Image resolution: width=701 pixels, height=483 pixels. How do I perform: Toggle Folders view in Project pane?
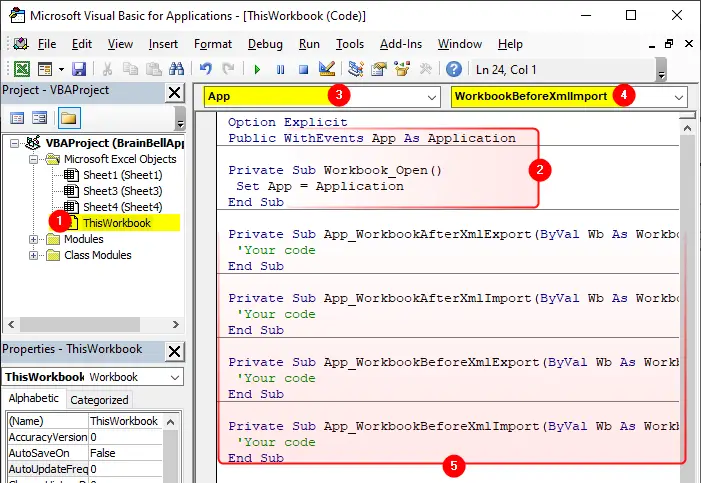click(69, 118)
